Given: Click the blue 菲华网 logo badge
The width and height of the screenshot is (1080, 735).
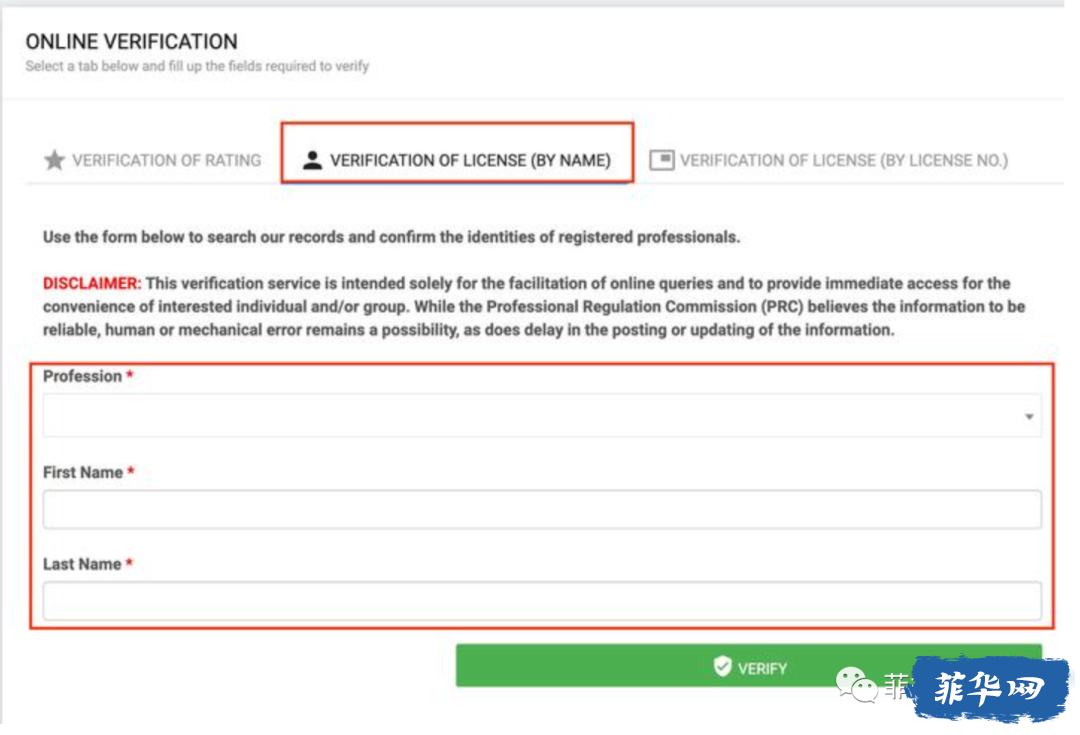Looking at the screenshot, I should click(x=990, y=687).
